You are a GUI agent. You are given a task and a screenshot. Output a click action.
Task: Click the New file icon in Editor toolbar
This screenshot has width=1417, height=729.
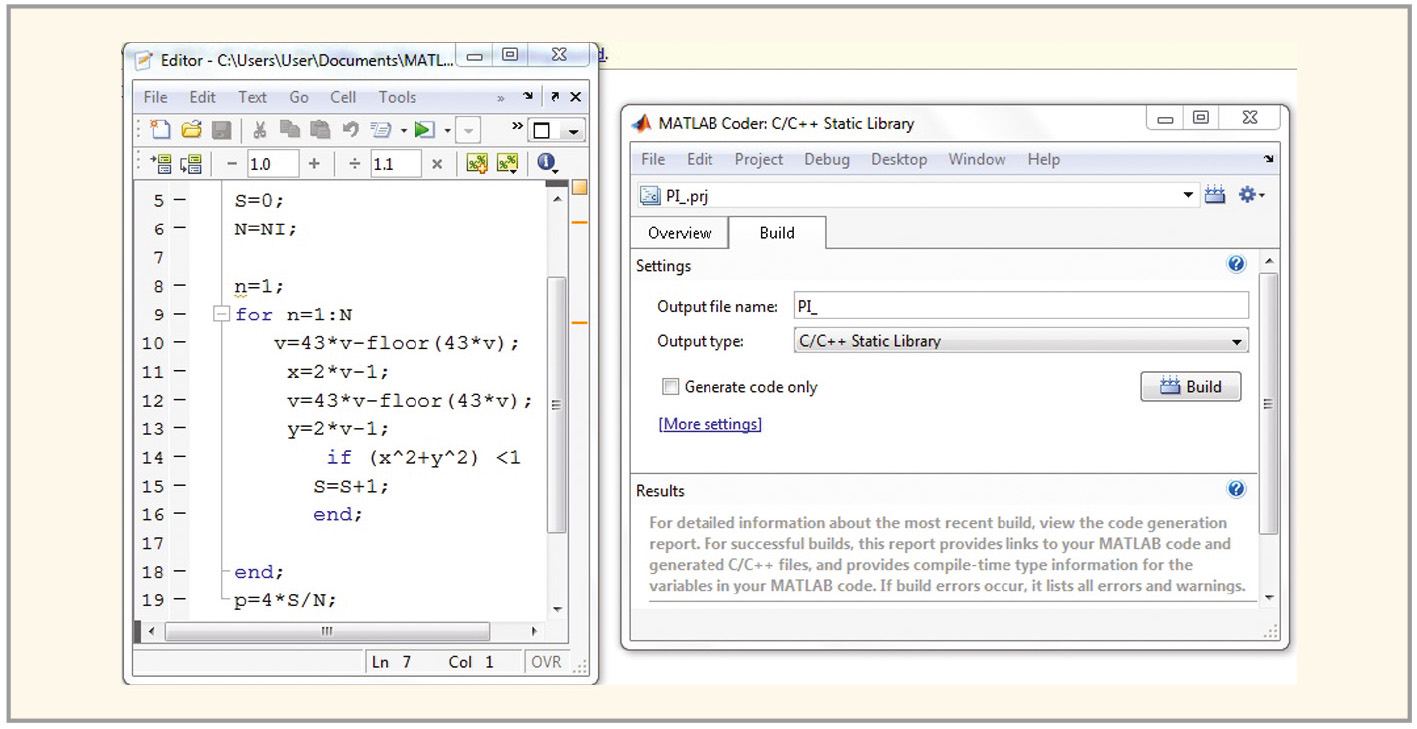click(160, 130)
